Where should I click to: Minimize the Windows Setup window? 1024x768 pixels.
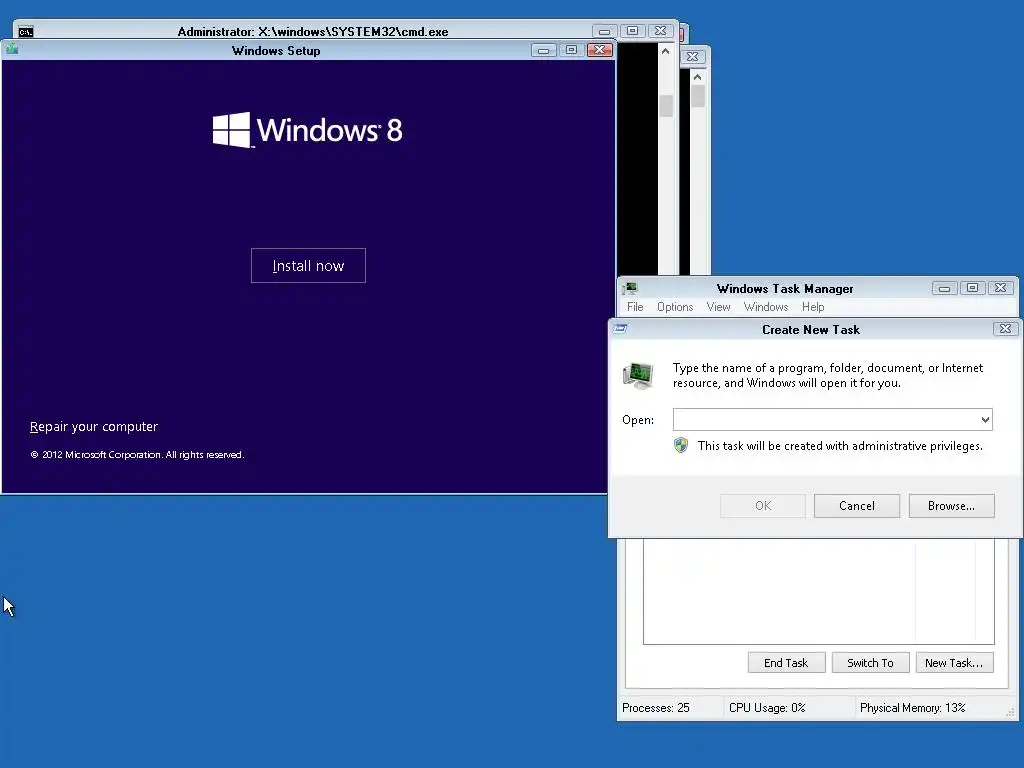point(543,50)
